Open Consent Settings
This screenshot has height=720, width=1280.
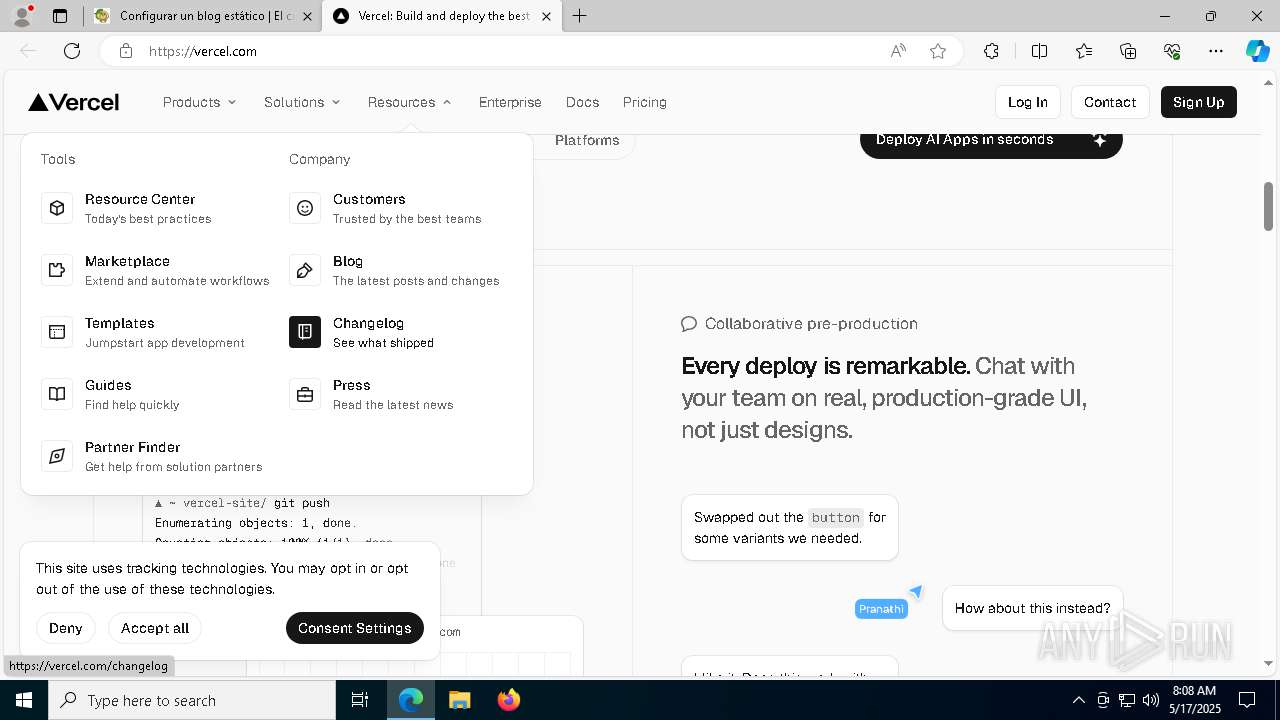tap(355, 628)
